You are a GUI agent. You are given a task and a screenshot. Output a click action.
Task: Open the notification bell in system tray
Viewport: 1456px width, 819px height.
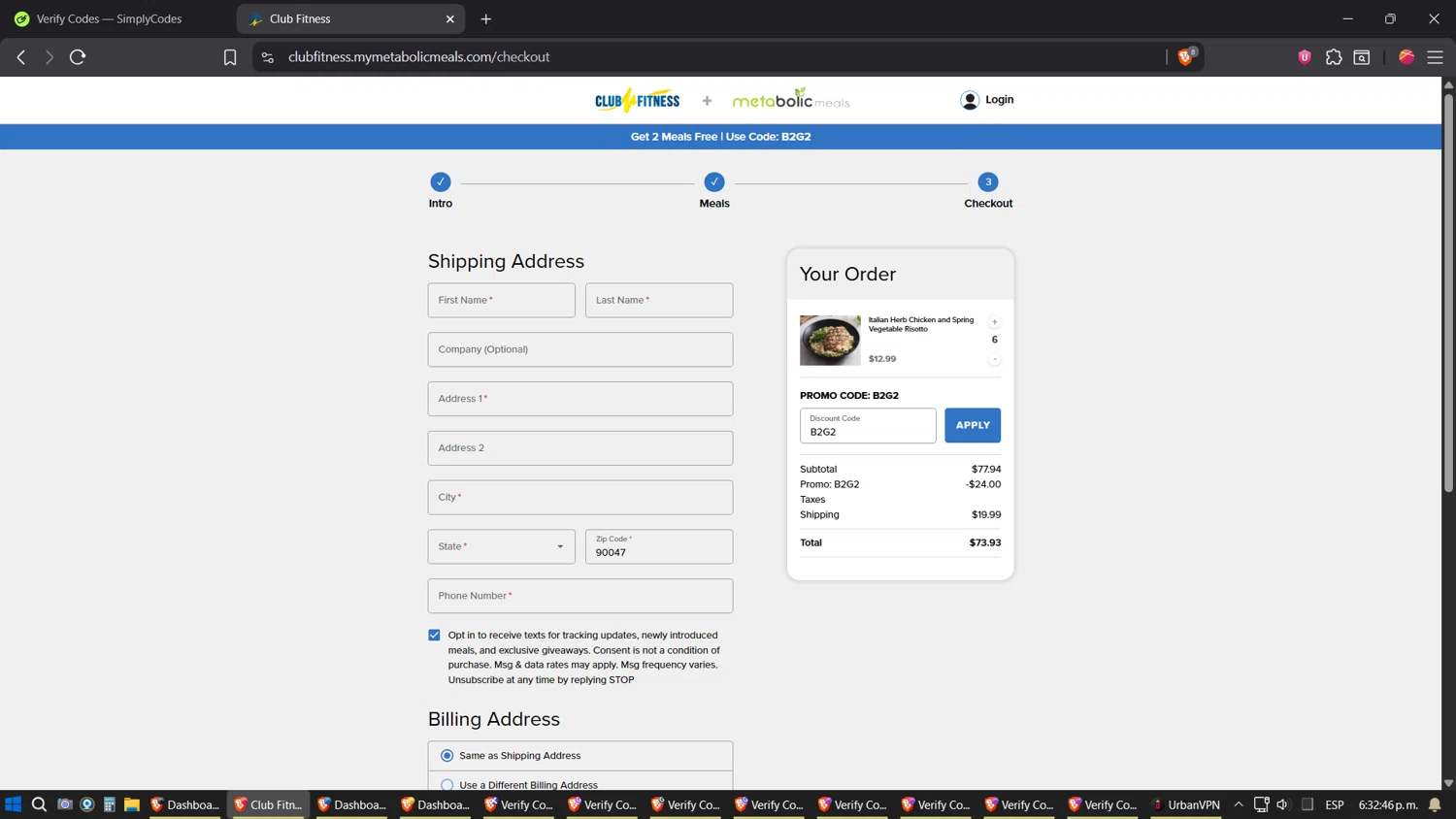[1435, 804]
